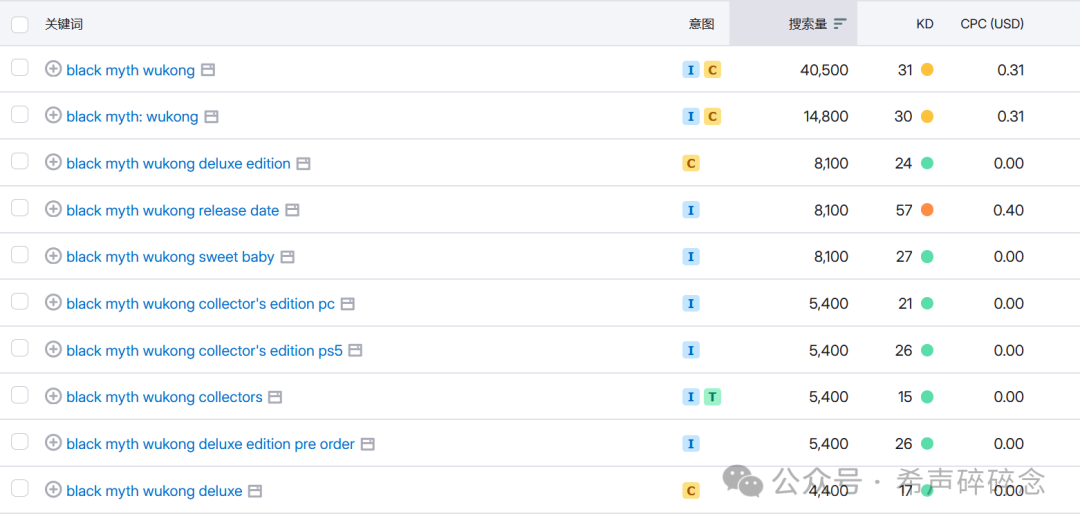
Task: Tick checkbox for 'black myth wukong deluxe edition'
Action: (x=20, y=161)
